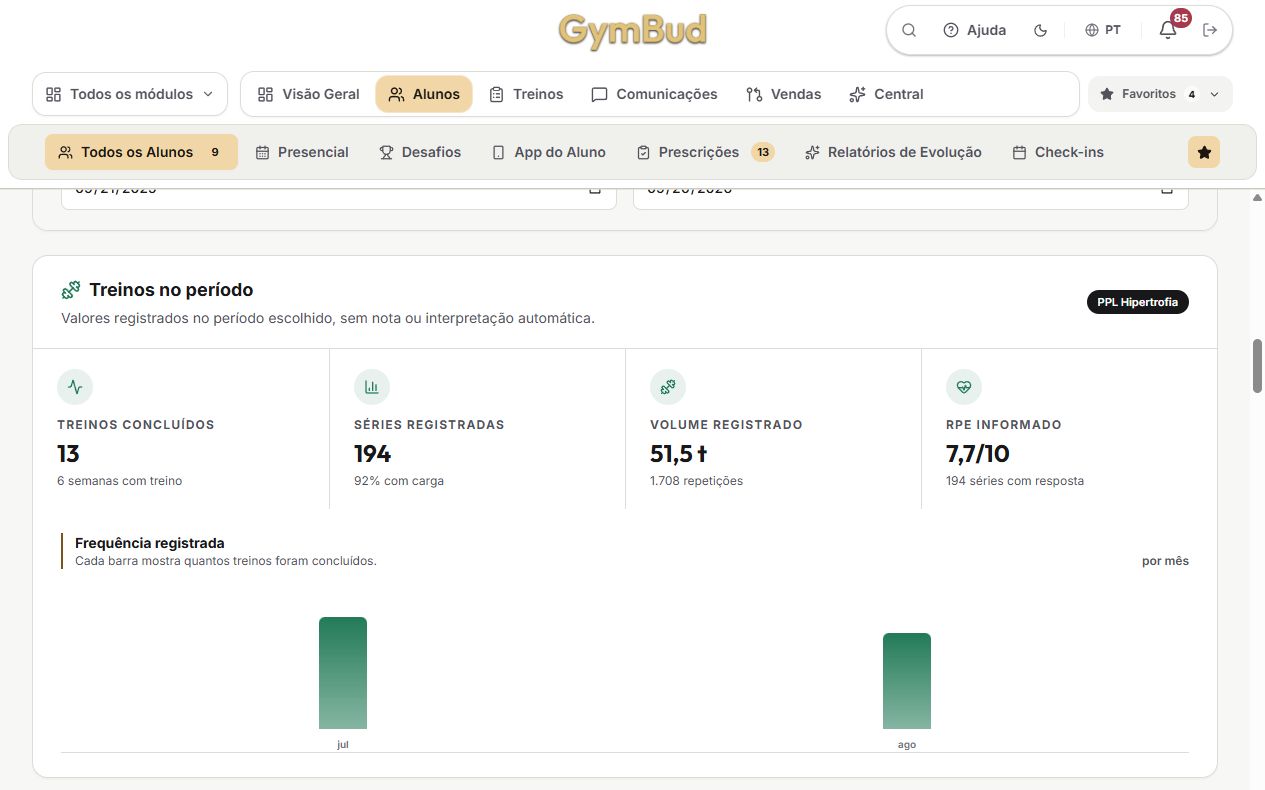Viewport: 1265px width, 790px height.
Task: Click the logout arrow icon
Action: 1210,30
